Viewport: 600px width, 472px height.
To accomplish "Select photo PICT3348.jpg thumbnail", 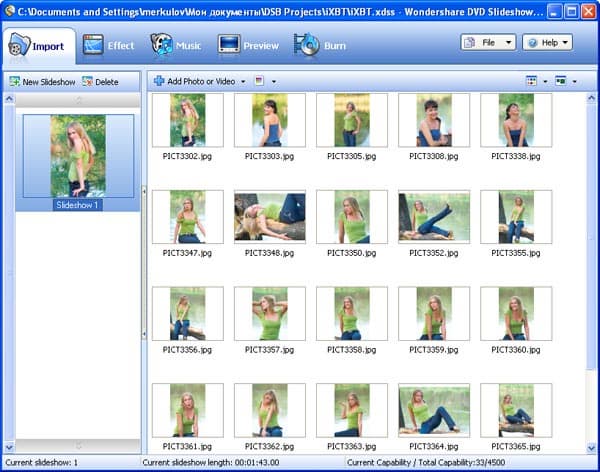I will 270,217.
